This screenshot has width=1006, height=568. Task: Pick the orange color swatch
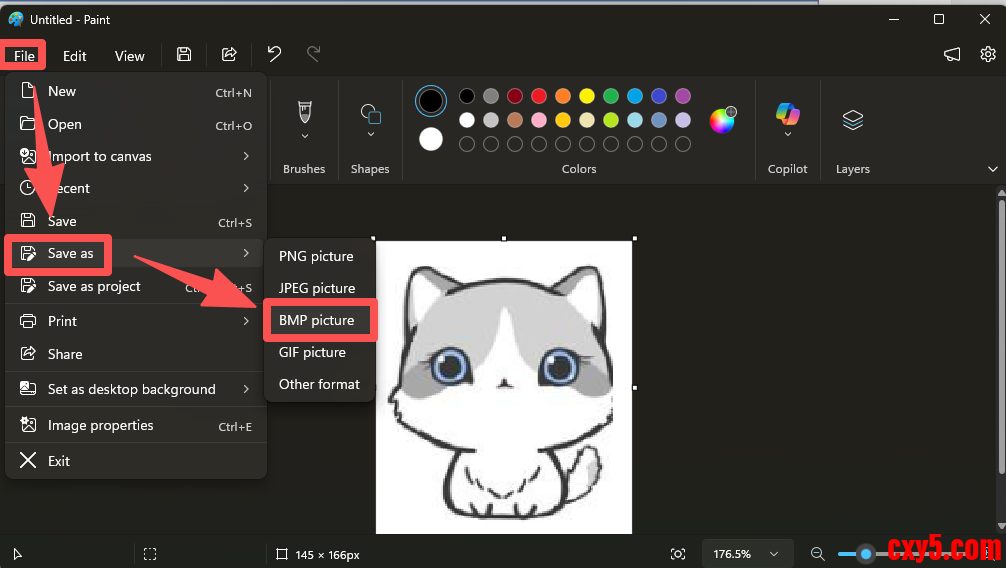coord(563,96)
